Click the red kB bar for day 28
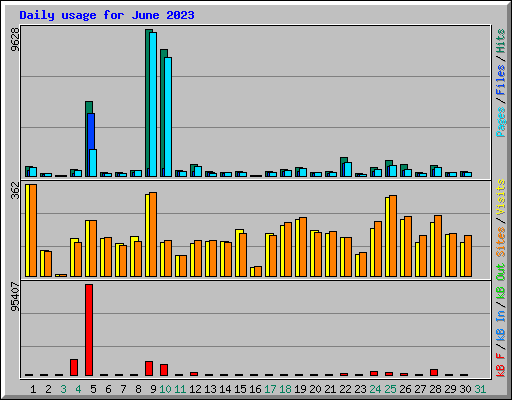 point(434,372)
